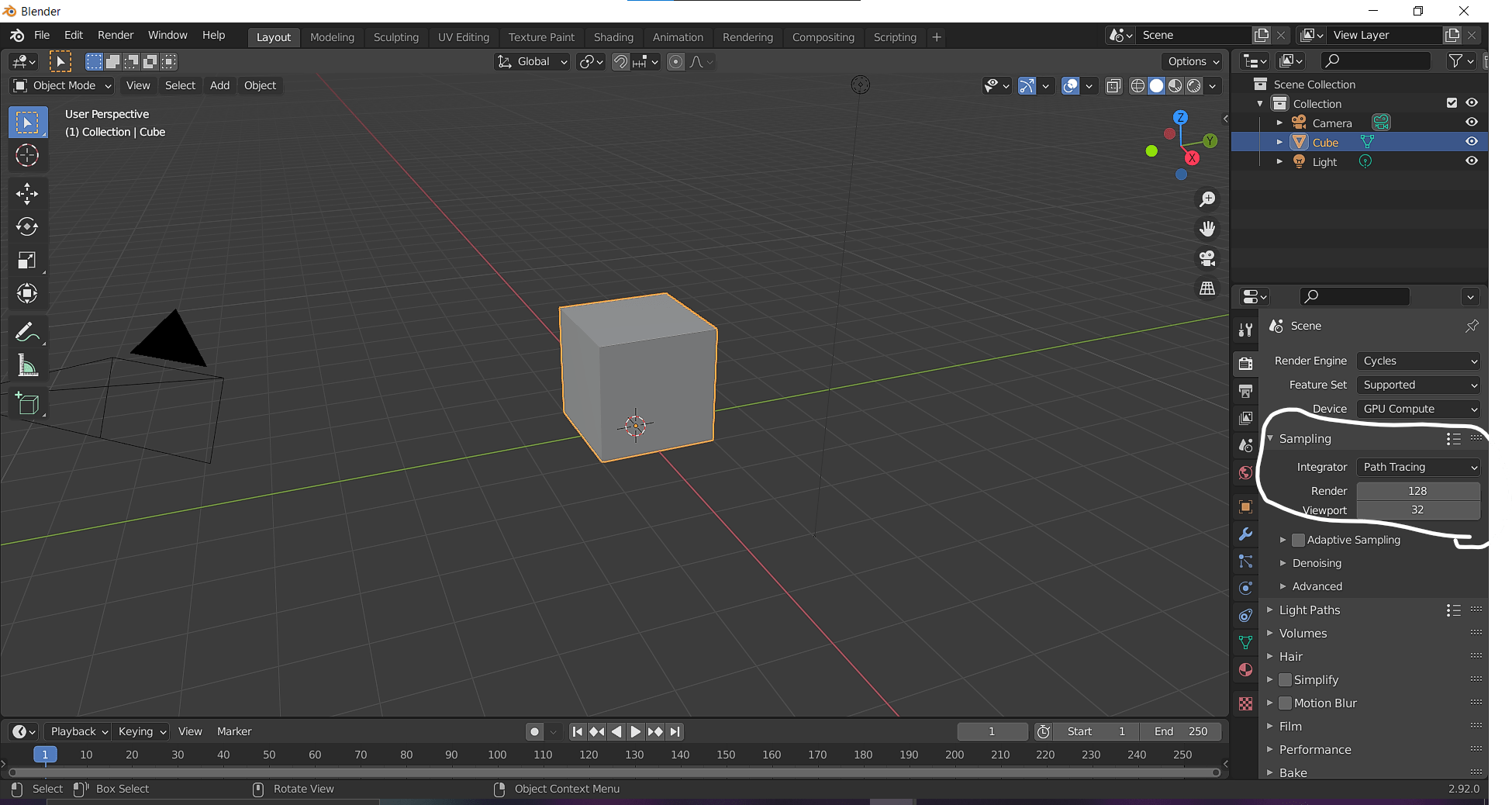
Task: Hide the Light object in the outliner
Action: 1471,161
